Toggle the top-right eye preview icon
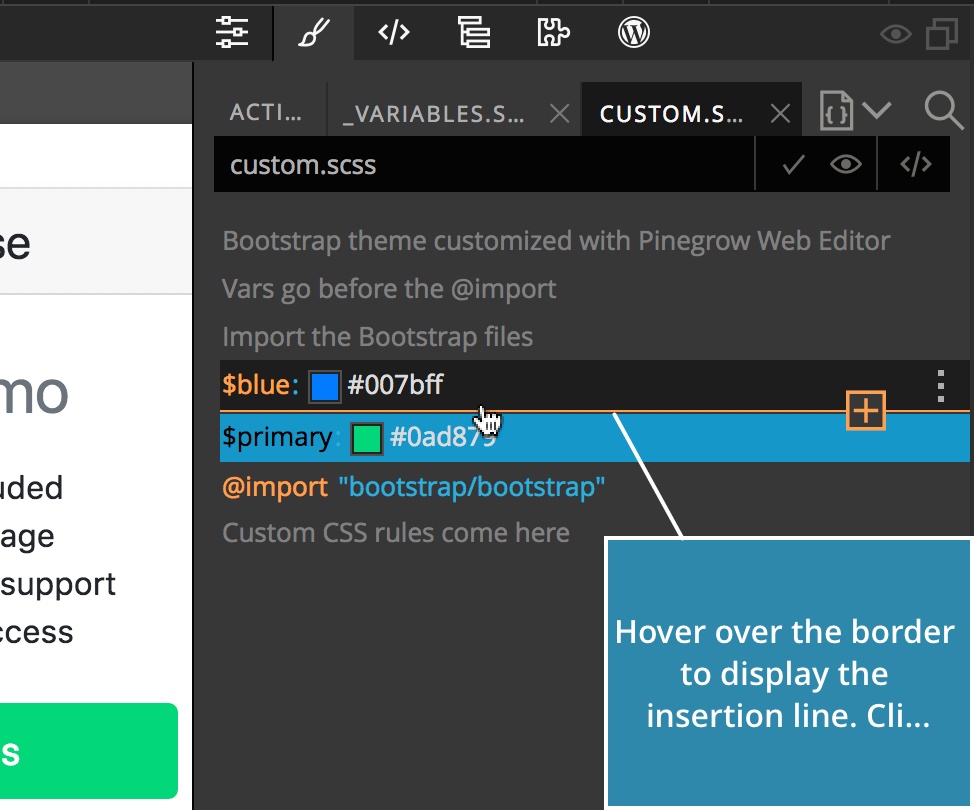This screenshot has height=810, width=974. tap(896, 34)
